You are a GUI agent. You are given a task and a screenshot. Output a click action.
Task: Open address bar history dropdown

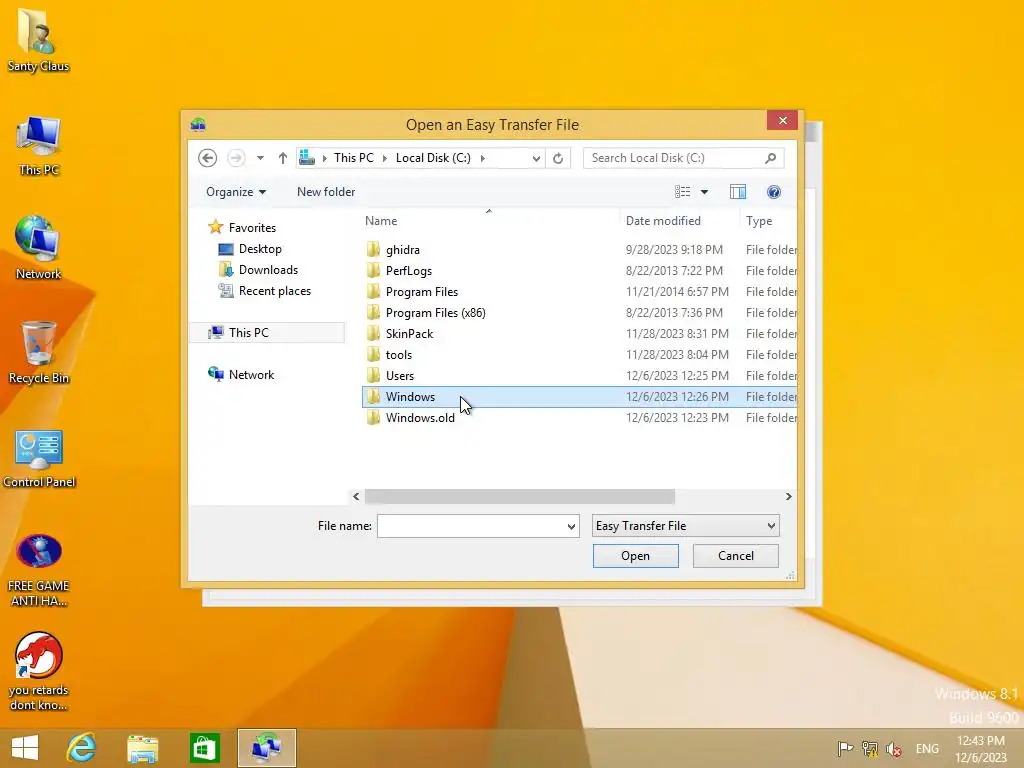536,158
